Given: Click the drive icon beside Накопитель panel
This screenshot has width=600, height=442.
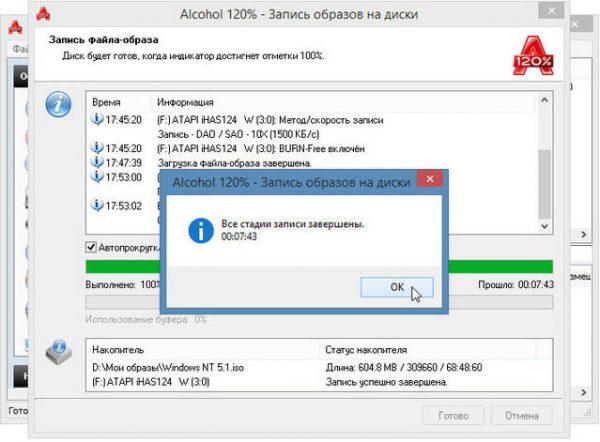Looking at the screenshot, I should click(x=59, y=352).
